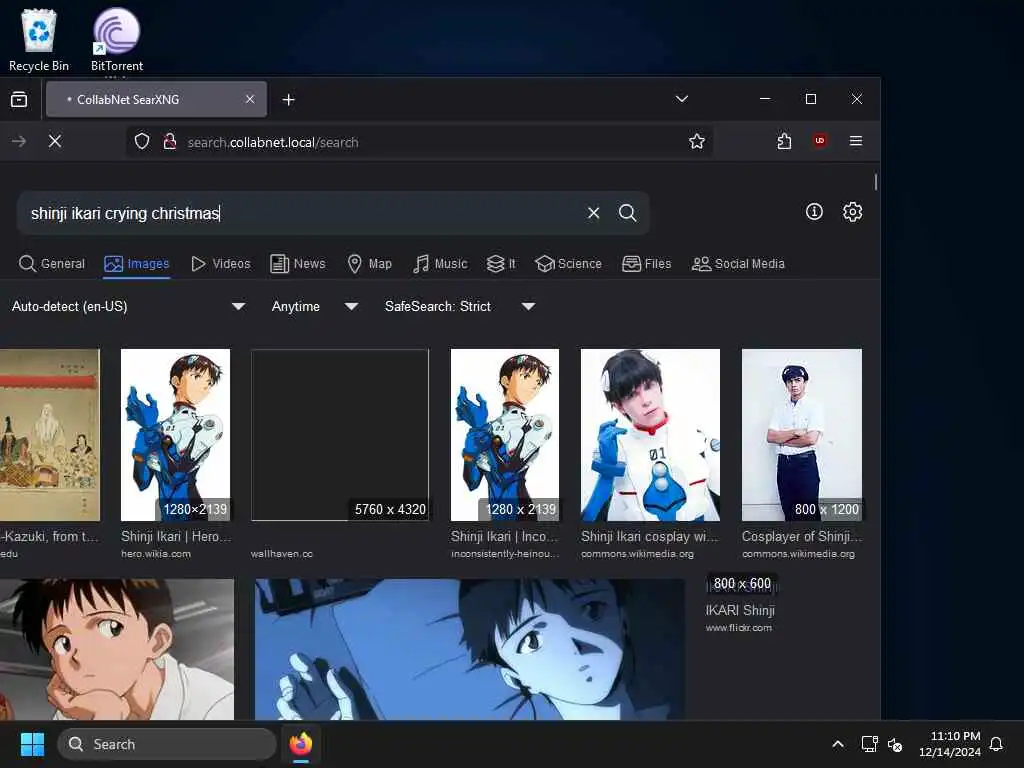Image resolution: width=1024 pixels, height=768 pixels.
Task: Open the BitTorrent desktop shortcut
Action: (x=116, y=39)
